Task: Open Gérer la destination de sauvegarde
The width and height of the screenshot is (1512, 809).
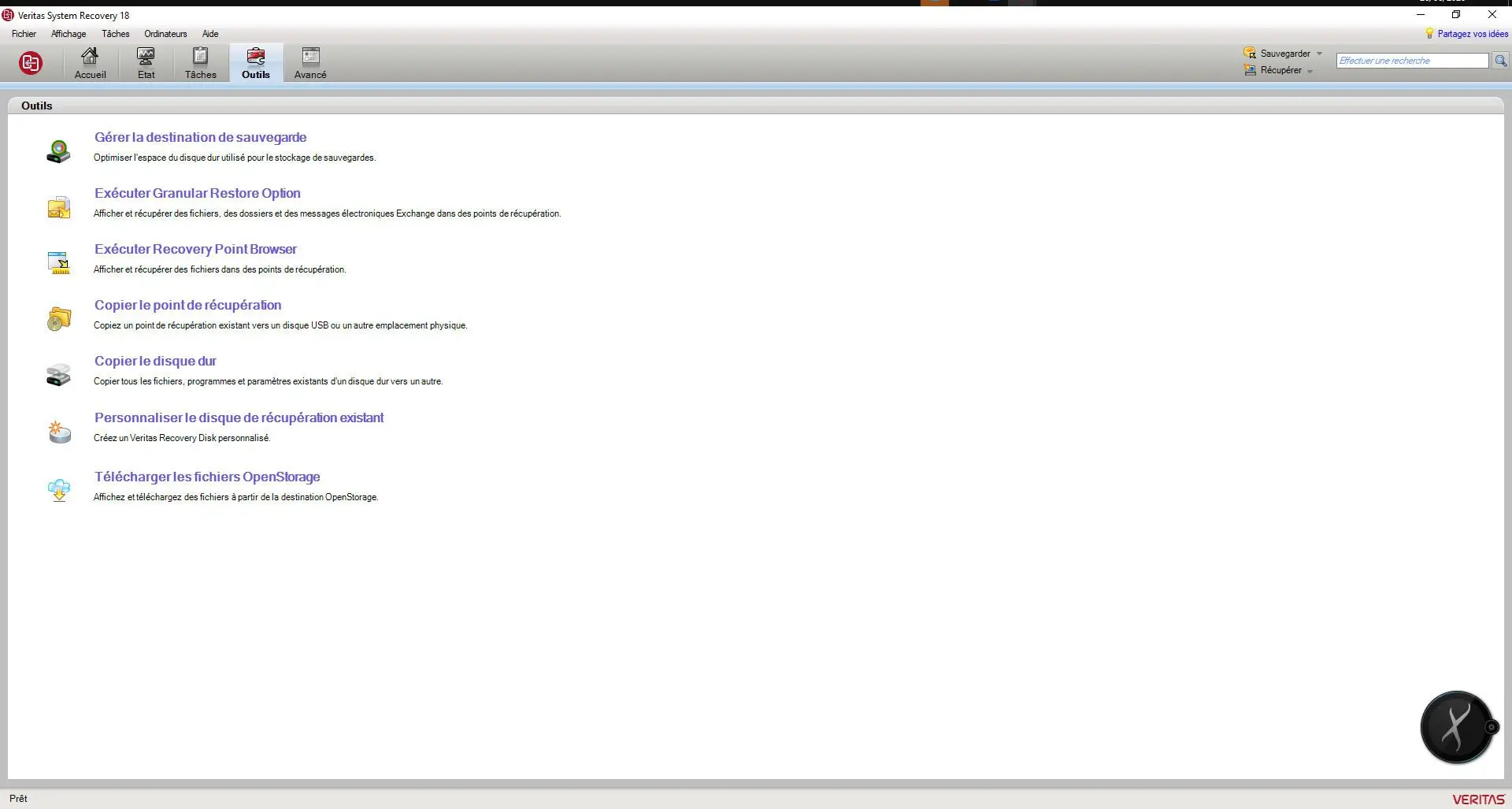Action: (x=200, y=137)
